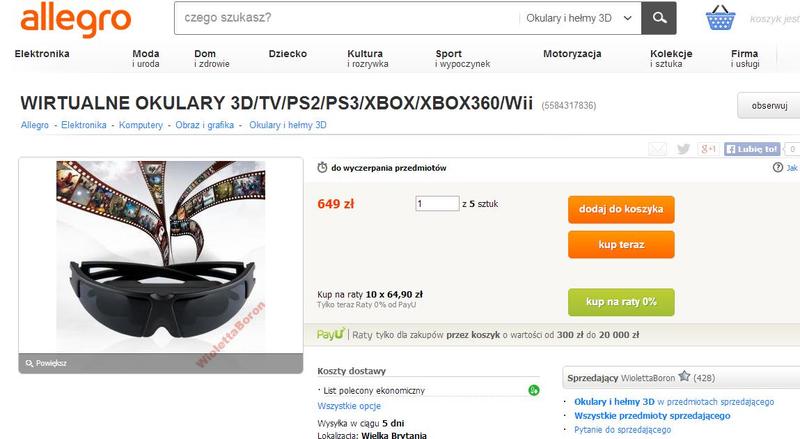Click the 'dodaj do koszyka' button
The height and width of the screenshot is (439, 800).
tap(621, 209)
